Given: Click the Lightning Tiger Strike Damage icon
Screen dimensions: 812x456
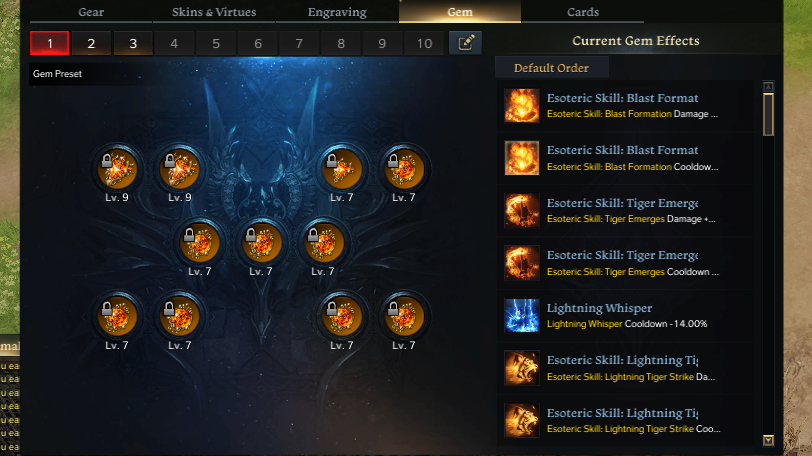Looking at the screenshot, I should point(521,368).
